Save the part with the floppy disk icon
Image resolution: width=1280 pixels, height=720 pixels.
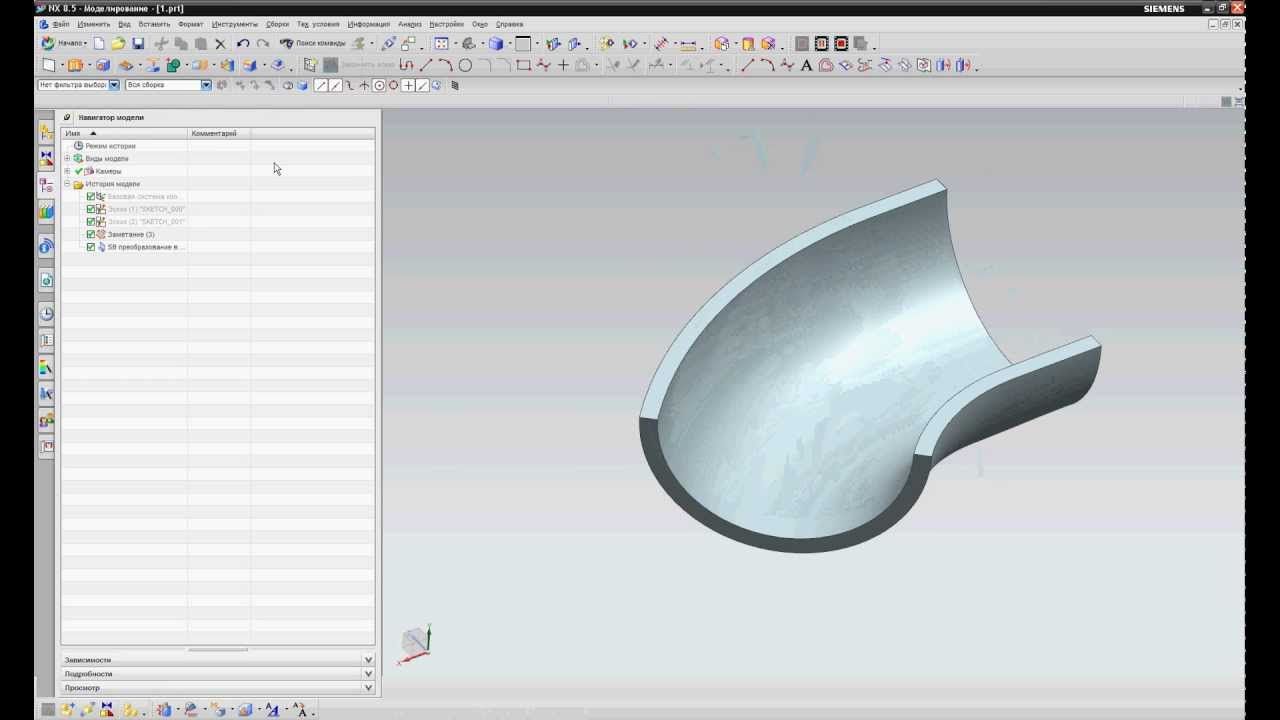(138, 44)
